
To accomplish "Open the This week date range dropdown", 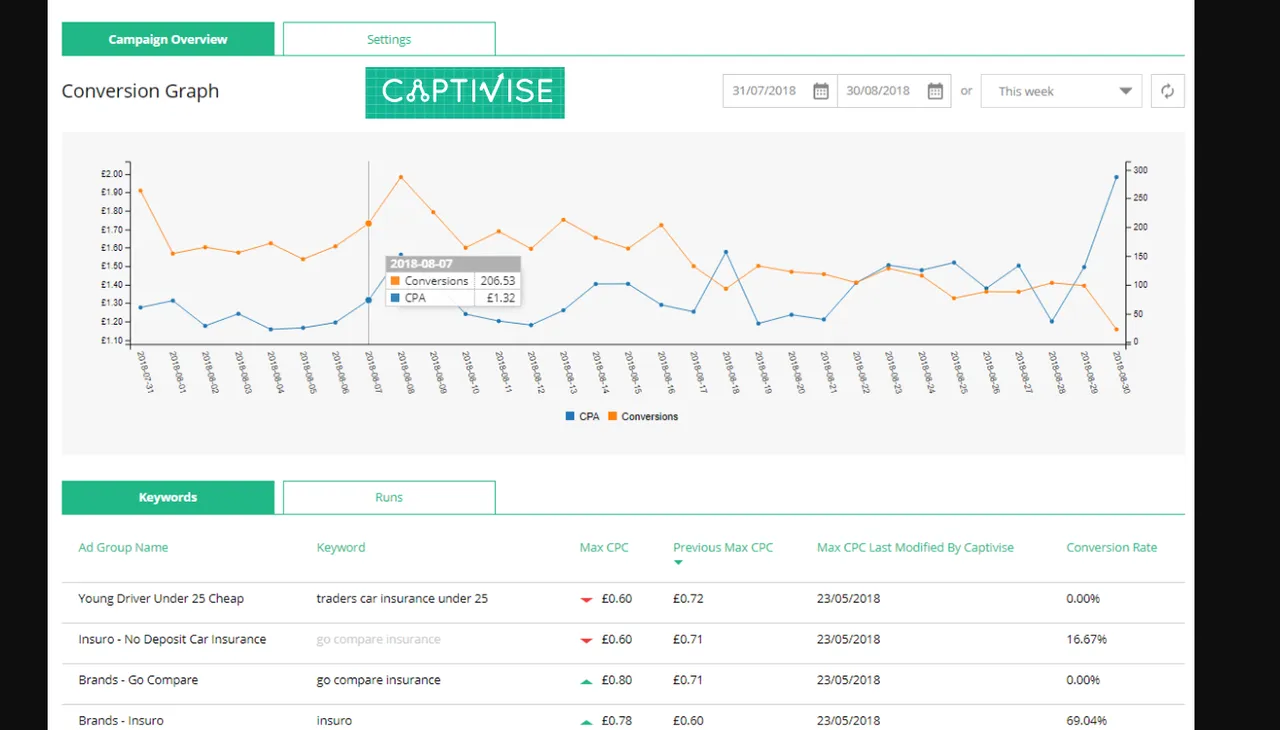I will pyautogui.click(x=1061, y=91).
